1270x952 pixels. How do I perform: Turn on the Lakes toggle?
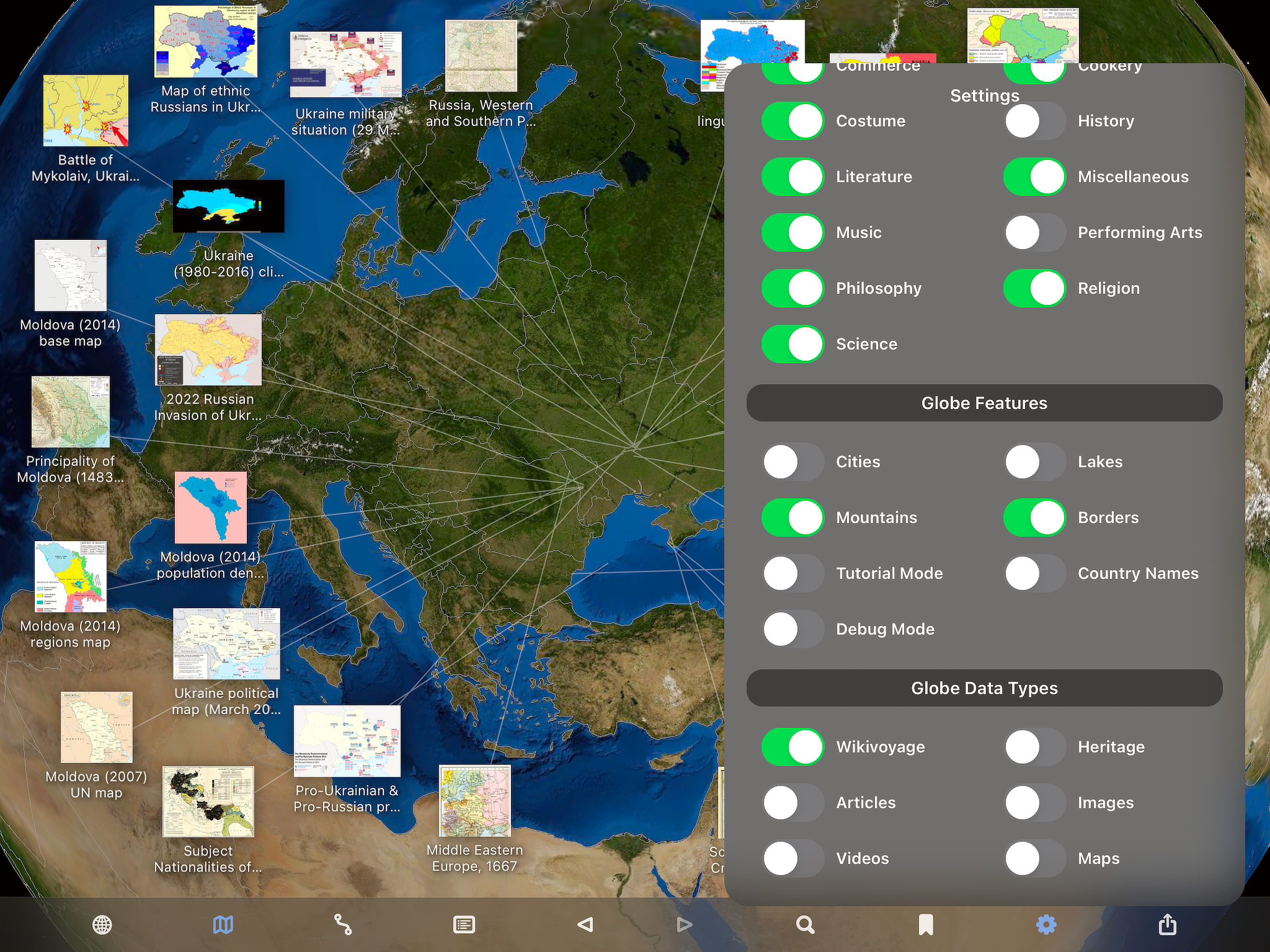[1035, 462]
